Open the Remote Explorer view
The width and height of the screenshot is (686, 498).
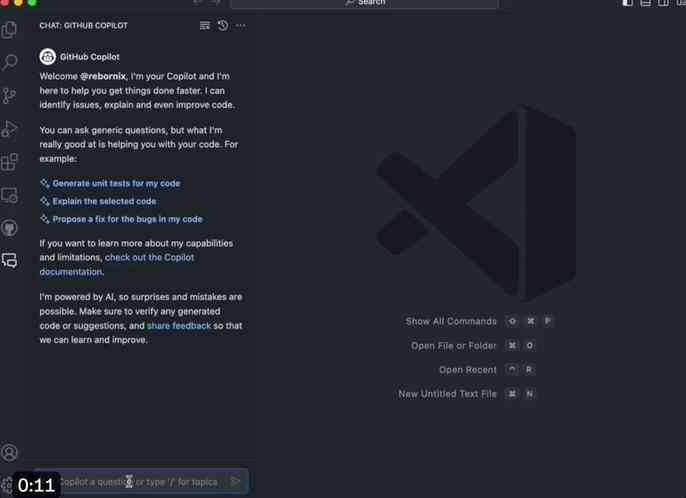coord(9,195)
